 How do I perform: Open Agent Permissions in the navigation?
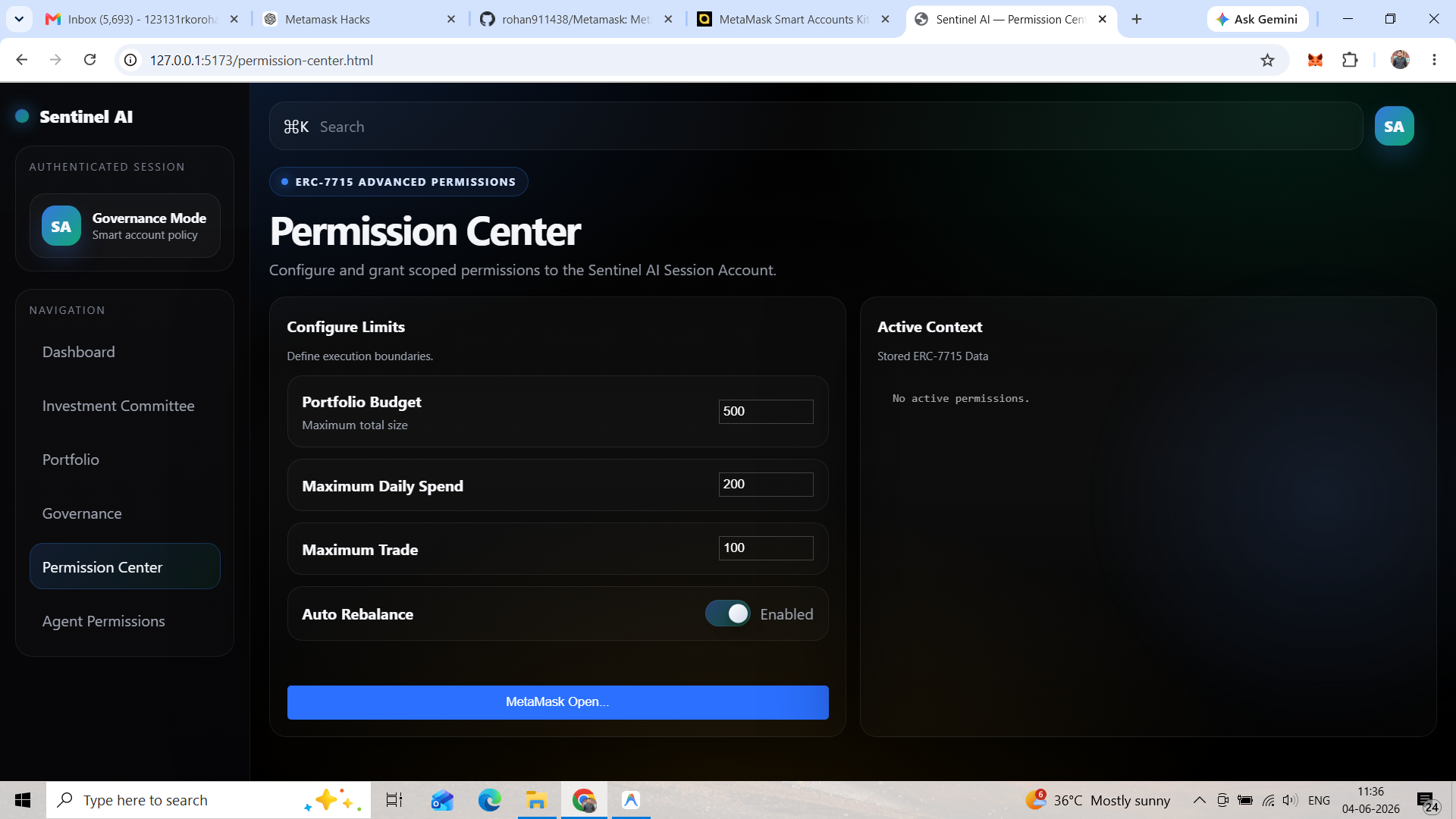point(124,621)
